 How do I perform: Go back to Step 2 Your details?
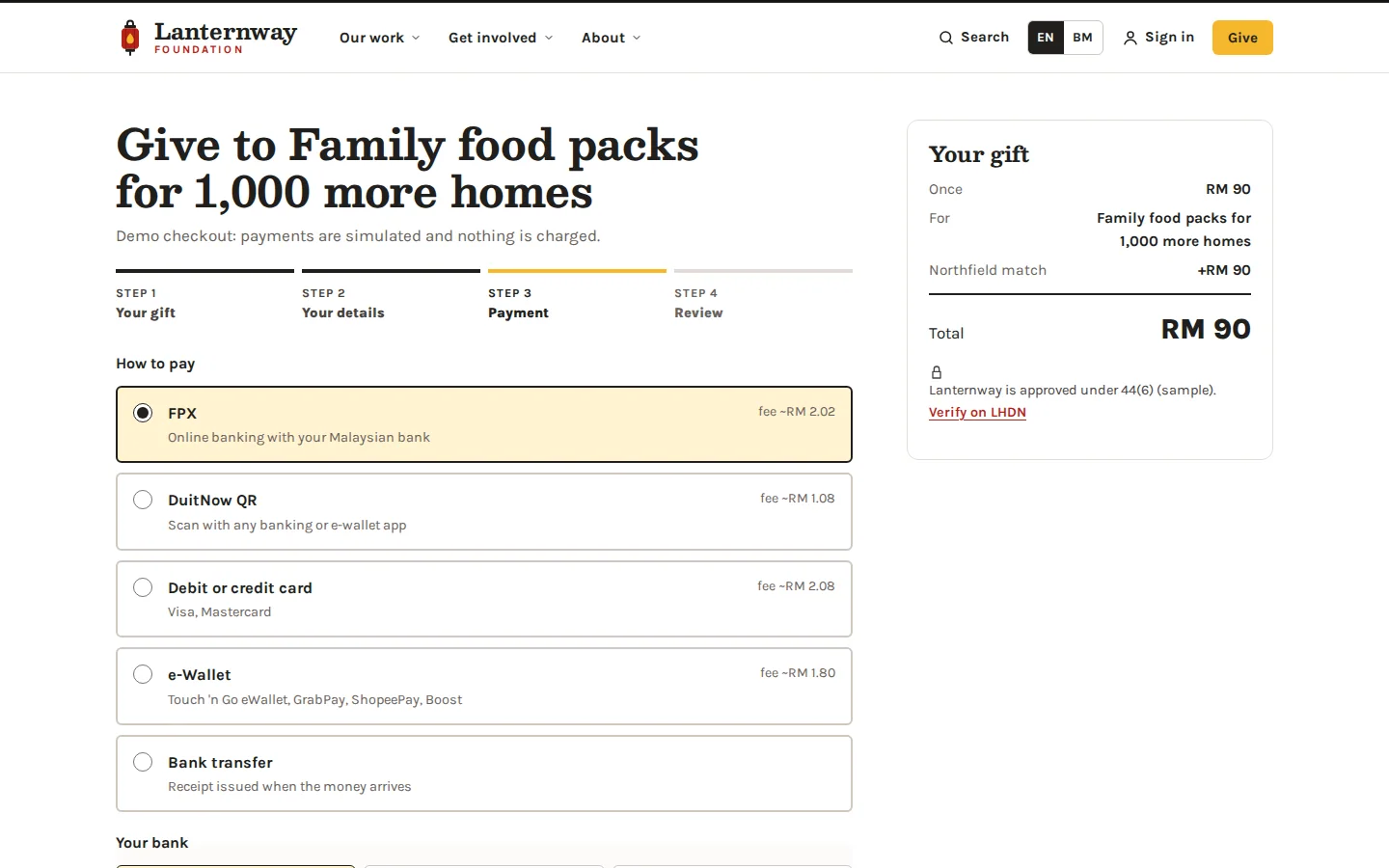391,296
